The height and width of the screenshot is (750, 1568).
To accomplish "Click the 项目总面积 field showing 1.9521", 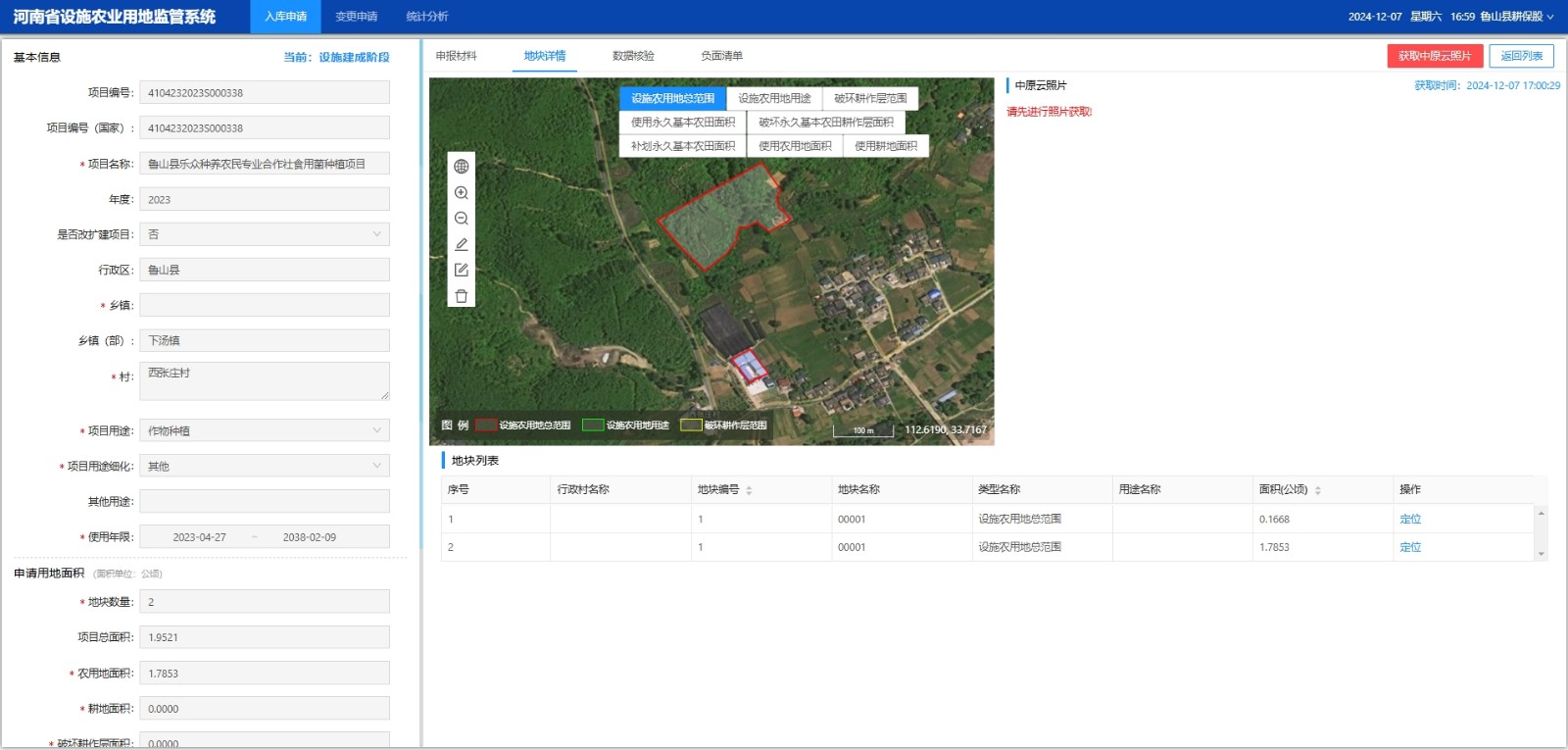I will coord(265,637).
